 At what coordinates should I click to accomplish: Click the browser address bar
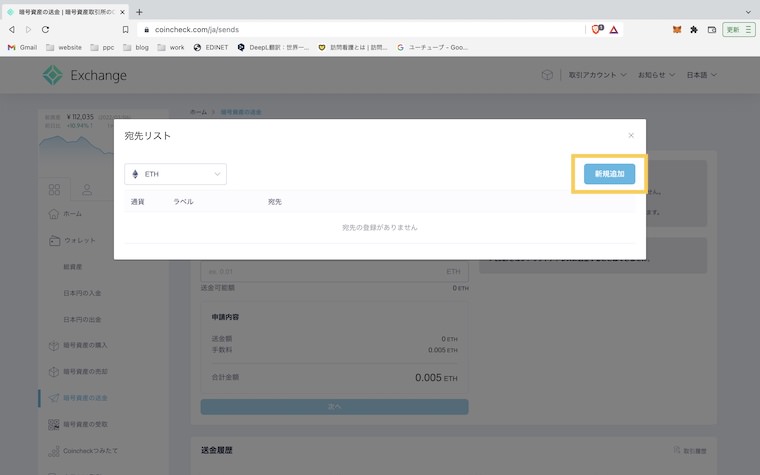click(360, 30)
